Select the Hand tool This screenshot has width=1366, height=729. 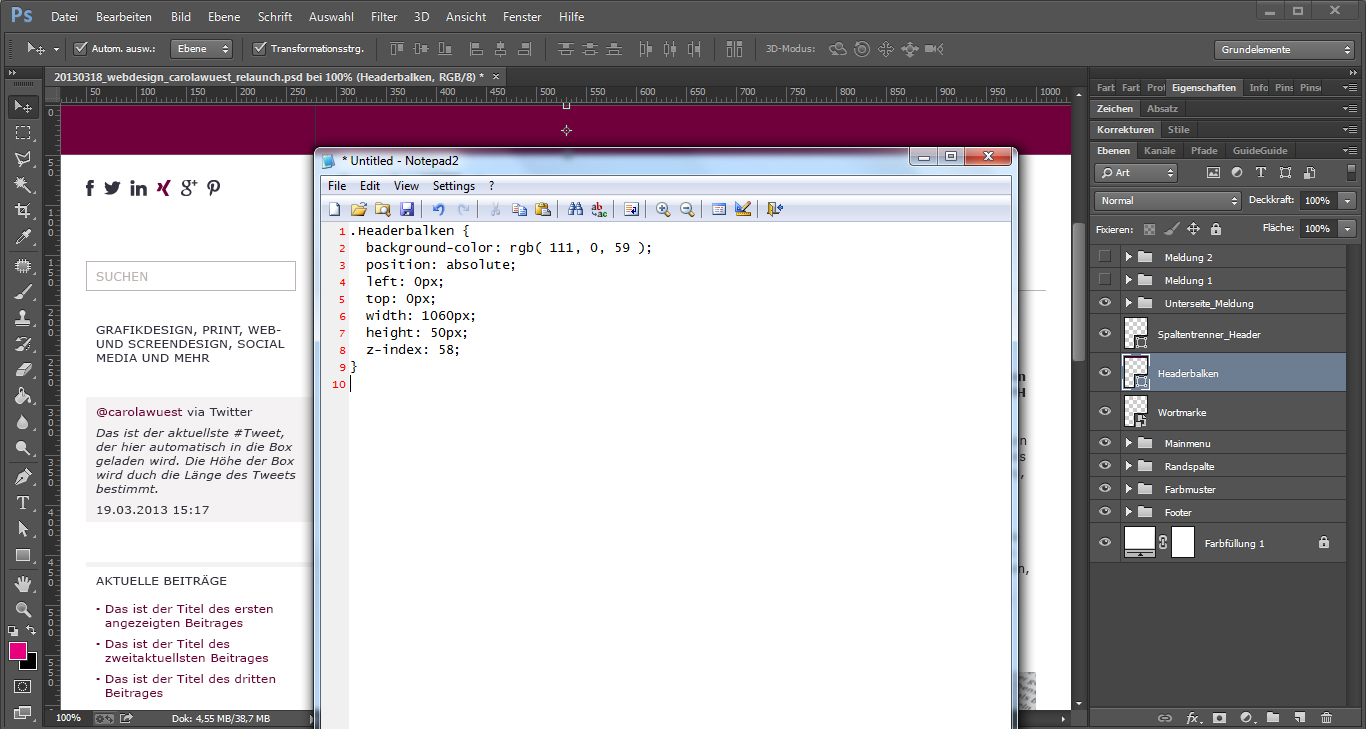[x=23, y=583]
